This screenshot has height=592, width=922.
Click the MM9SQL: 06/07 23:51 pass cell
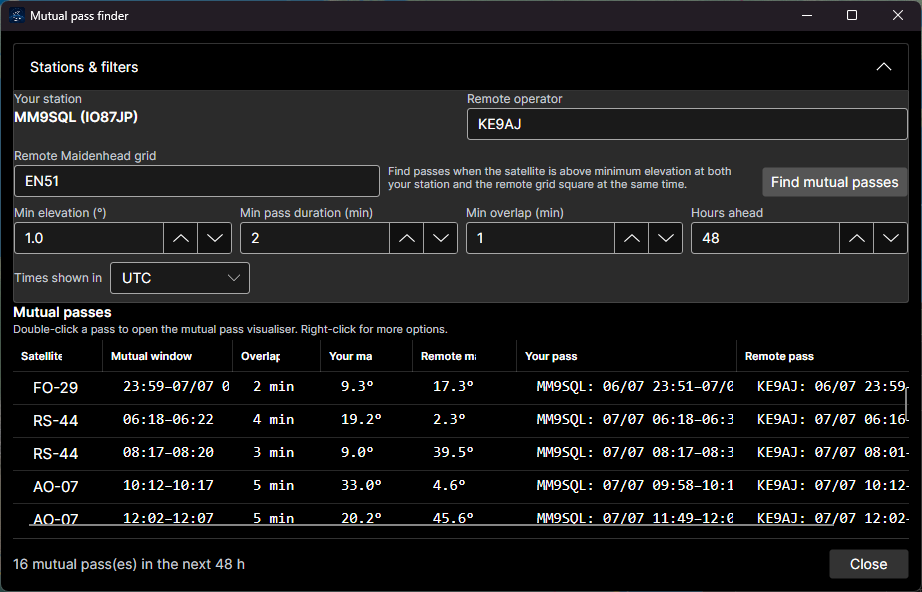point(634,386)
